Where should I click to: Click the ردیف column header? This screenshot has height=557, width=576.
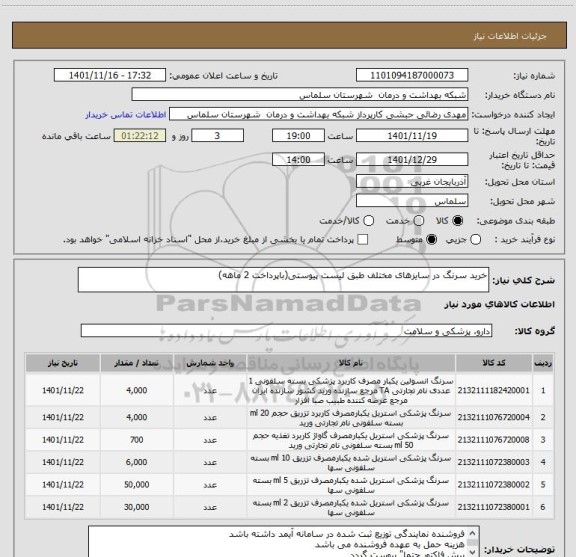(543, 363)
